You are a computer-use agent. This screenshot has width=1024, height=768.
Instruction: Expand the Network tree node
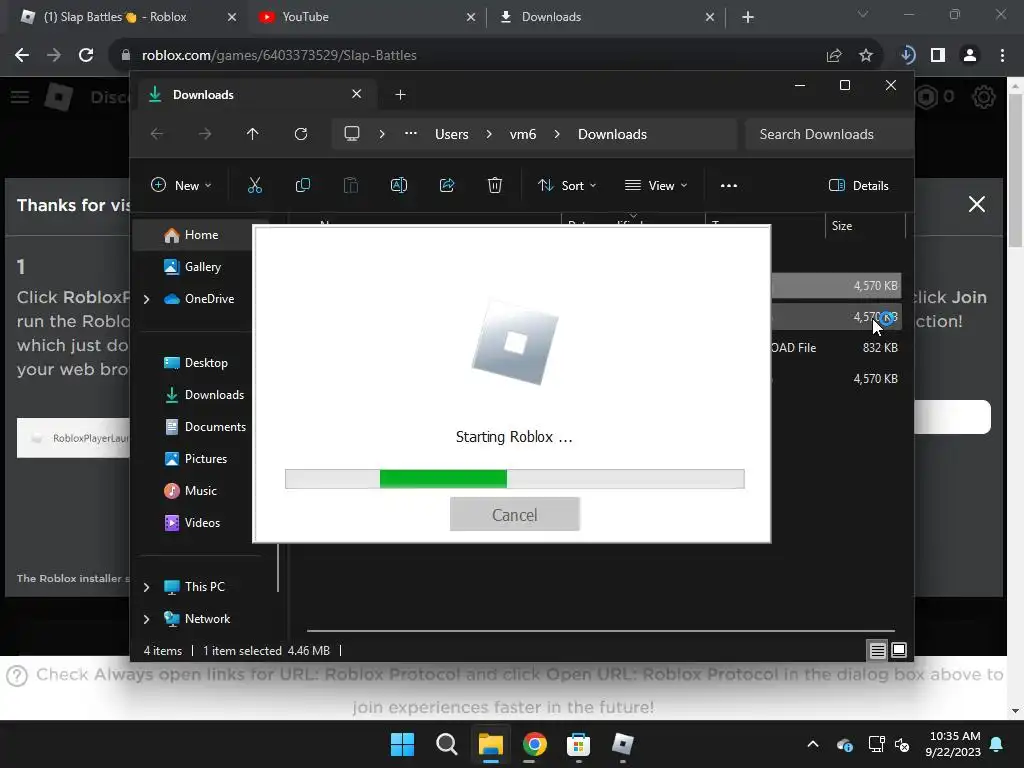pos(146,619)
